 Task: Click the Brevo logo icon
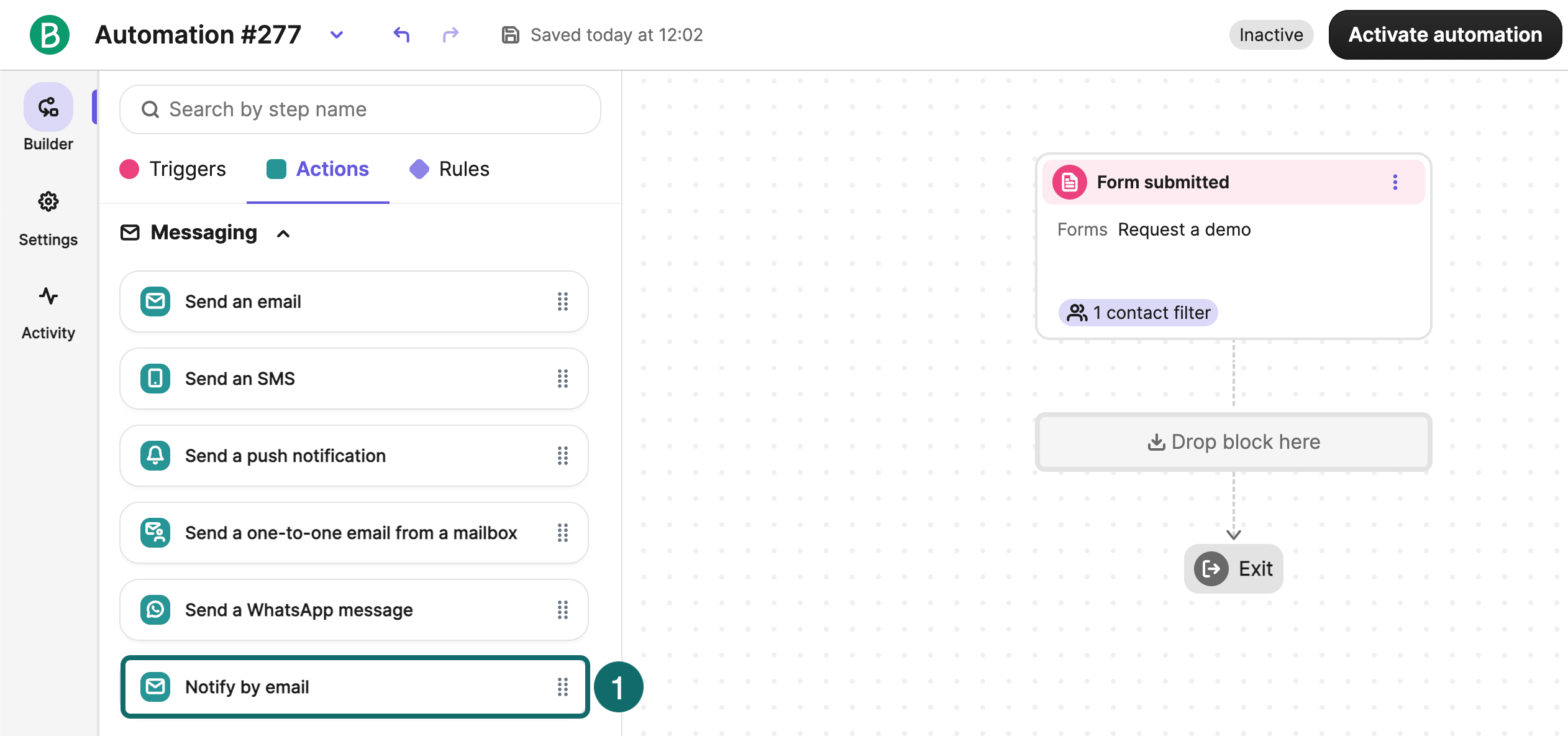[49, 35]
